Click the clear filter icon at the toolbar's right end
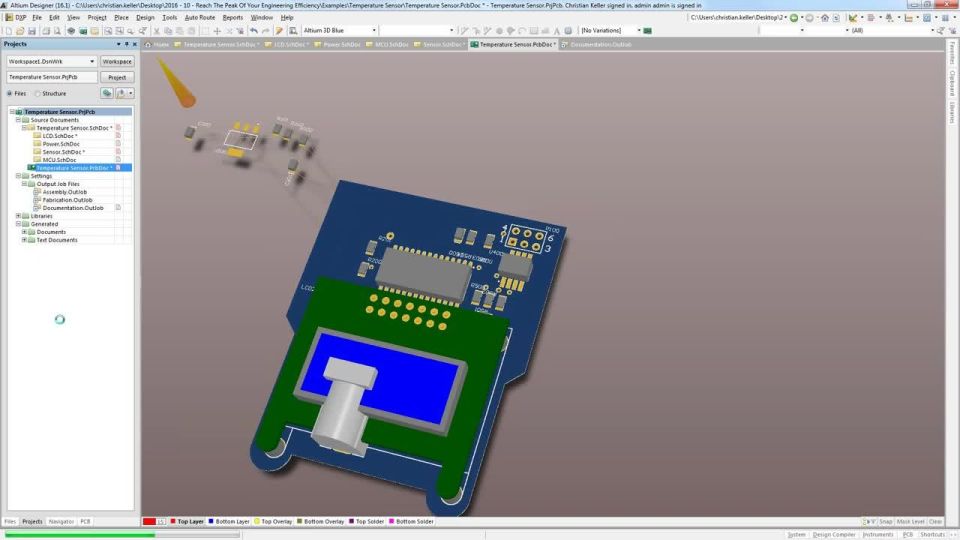Screen dimensions: 960x540 (953, 31)
